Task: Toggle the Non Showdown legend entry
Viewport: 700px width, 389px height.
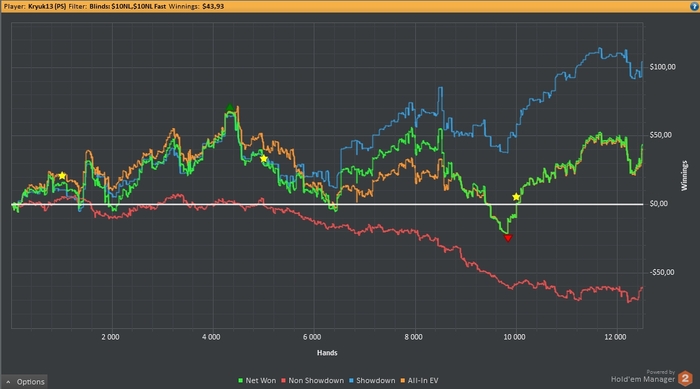Action: click(312, 381)
